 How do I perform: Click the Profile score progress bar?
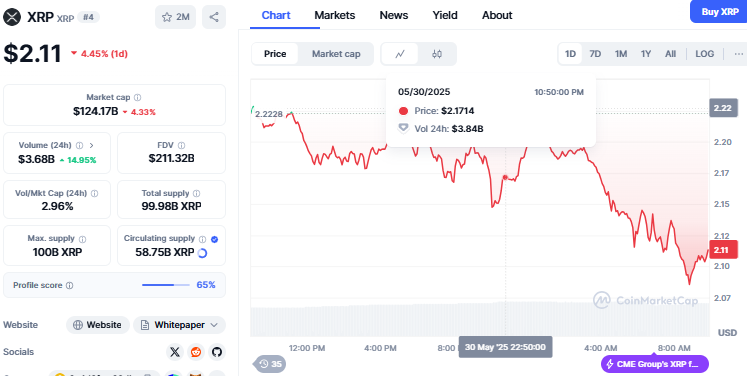166,285
